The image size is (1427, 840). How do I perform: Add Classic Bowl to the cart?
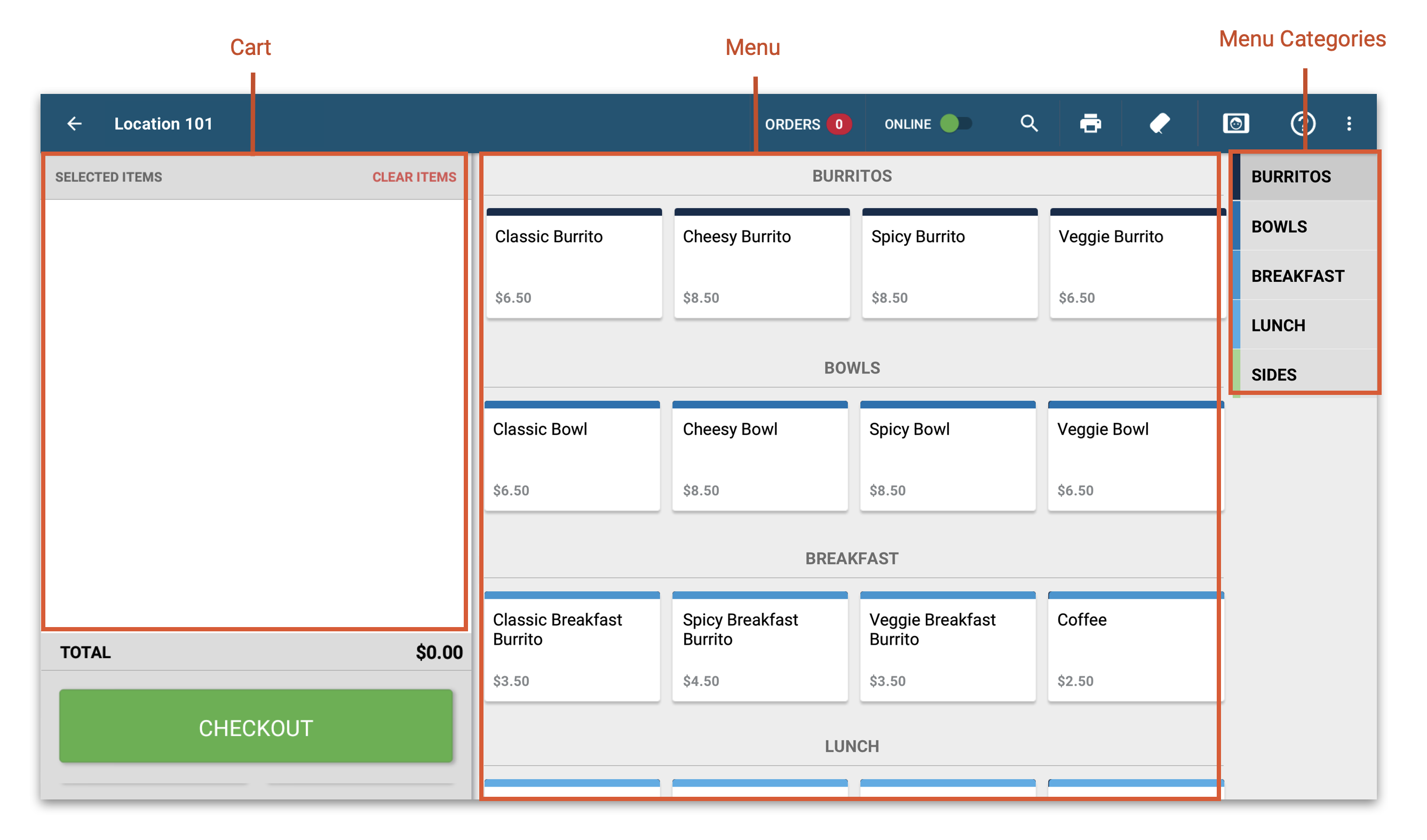point(572,456)
